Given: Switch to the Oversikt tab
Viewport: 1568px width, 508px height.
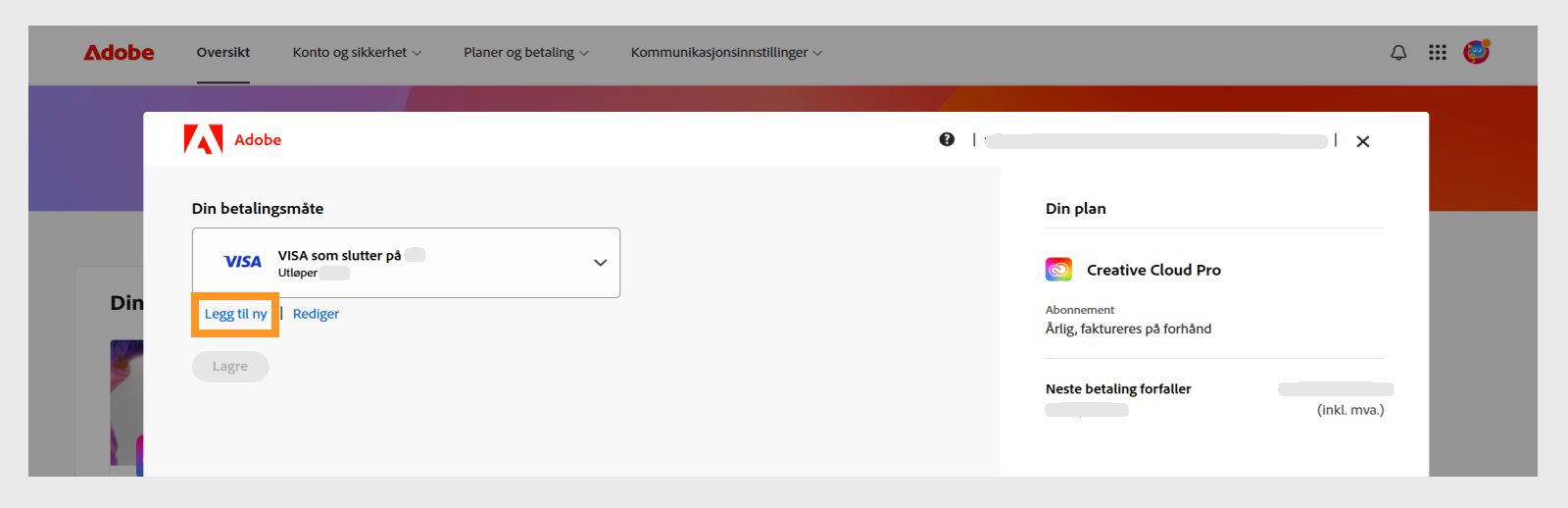Looking at the screenshot, I should (223, 53).
